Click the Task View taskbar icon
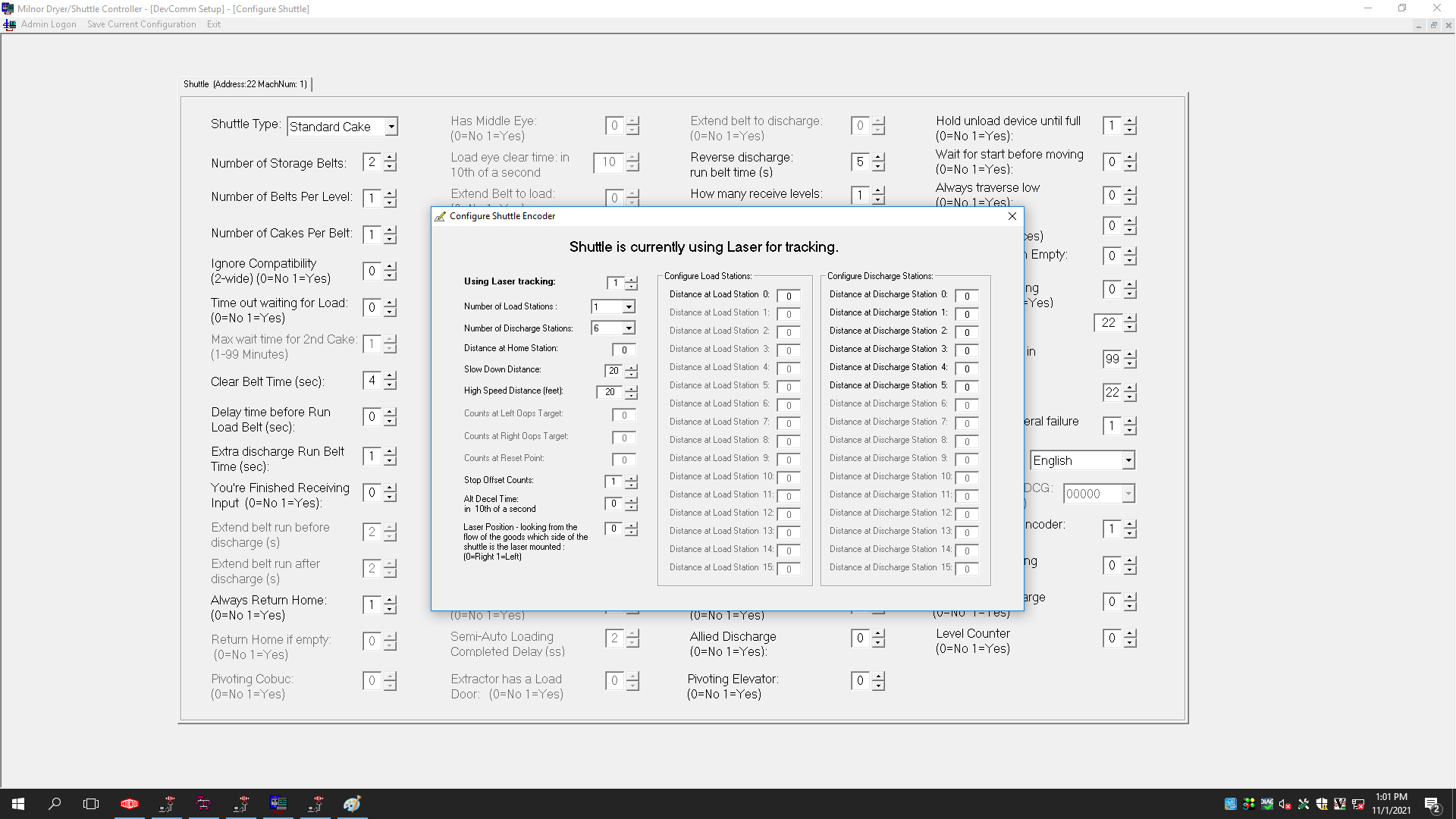Image resolution: width=1456 pixels, height=819 pixels. tap(91, 804)
